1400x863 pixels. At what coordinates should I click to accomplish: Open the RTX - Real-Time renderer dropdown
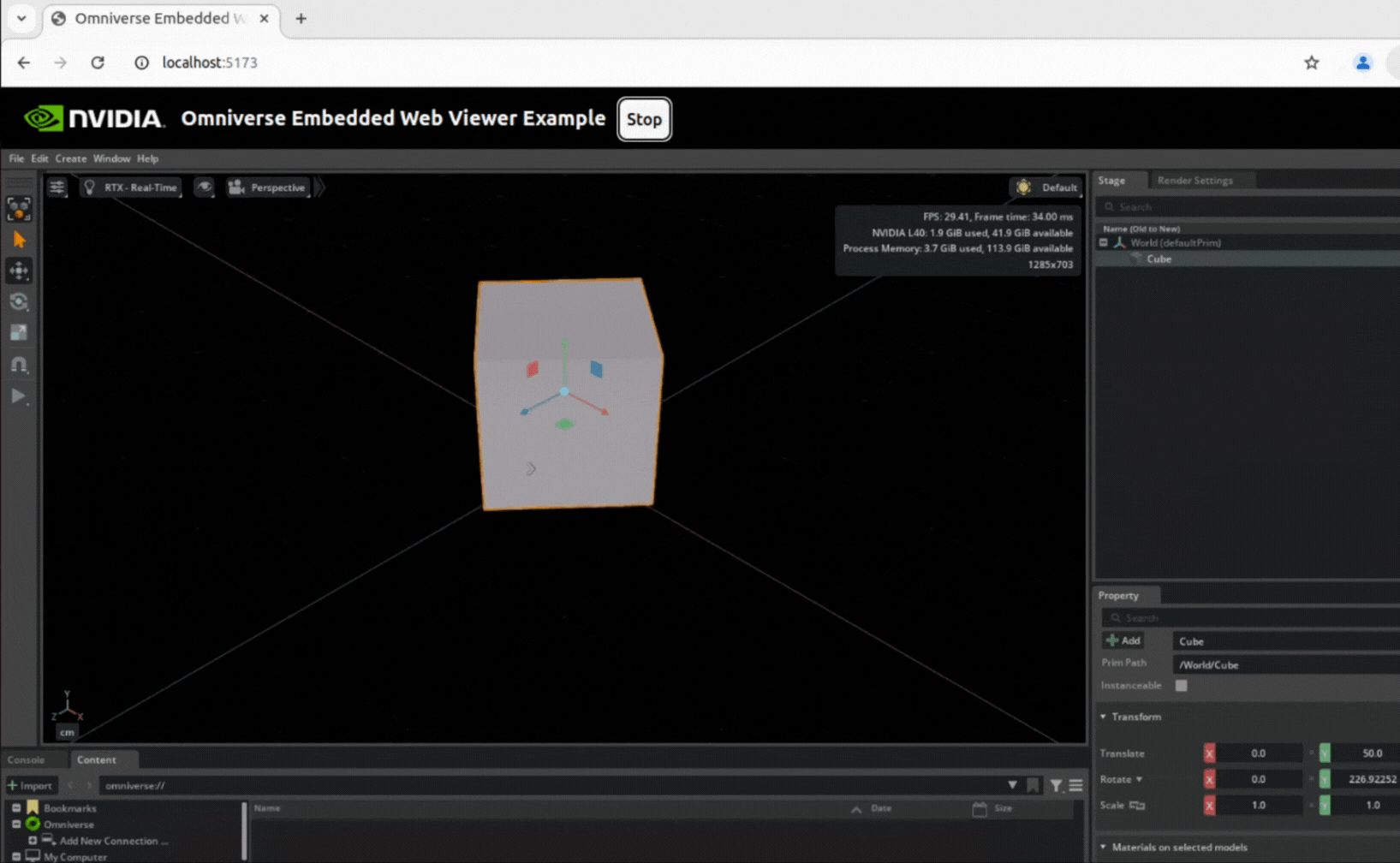[131, 187]
